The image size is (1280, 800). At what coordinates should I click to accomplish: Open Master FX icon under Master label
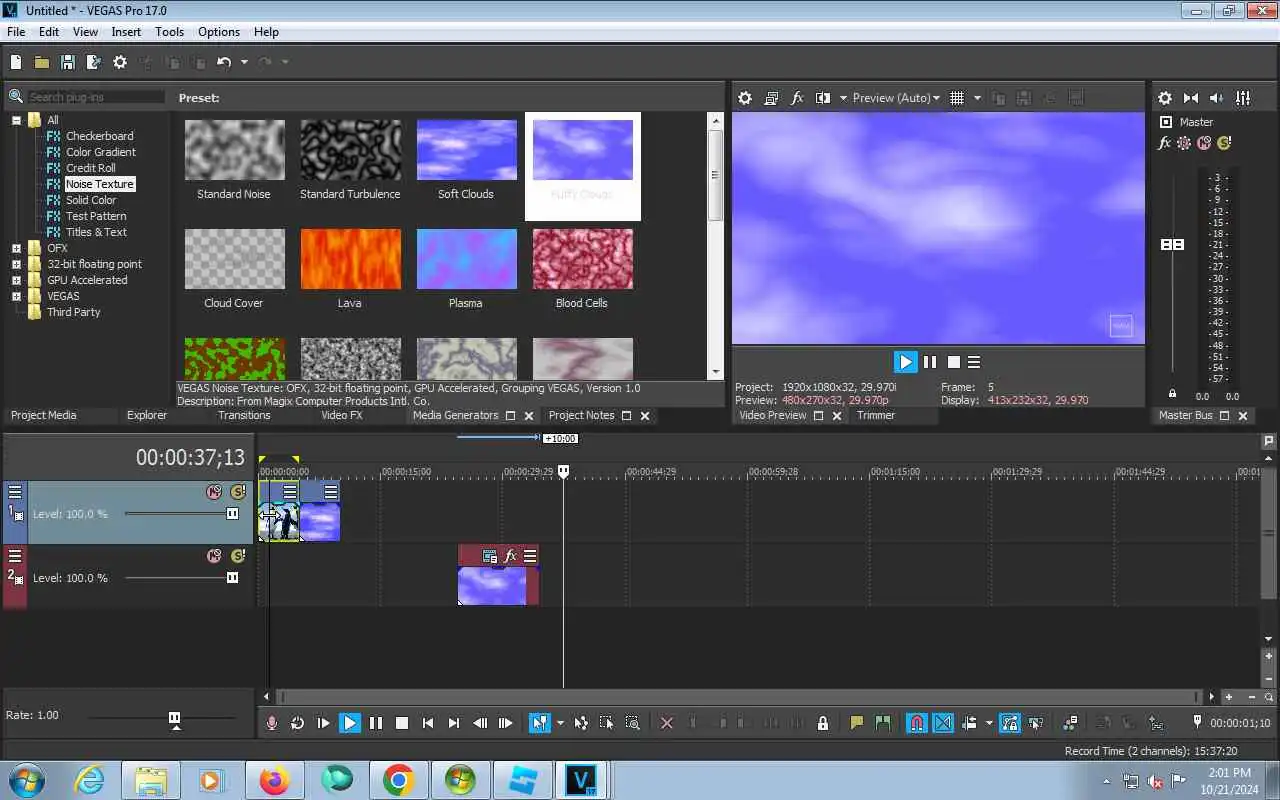1165,143
